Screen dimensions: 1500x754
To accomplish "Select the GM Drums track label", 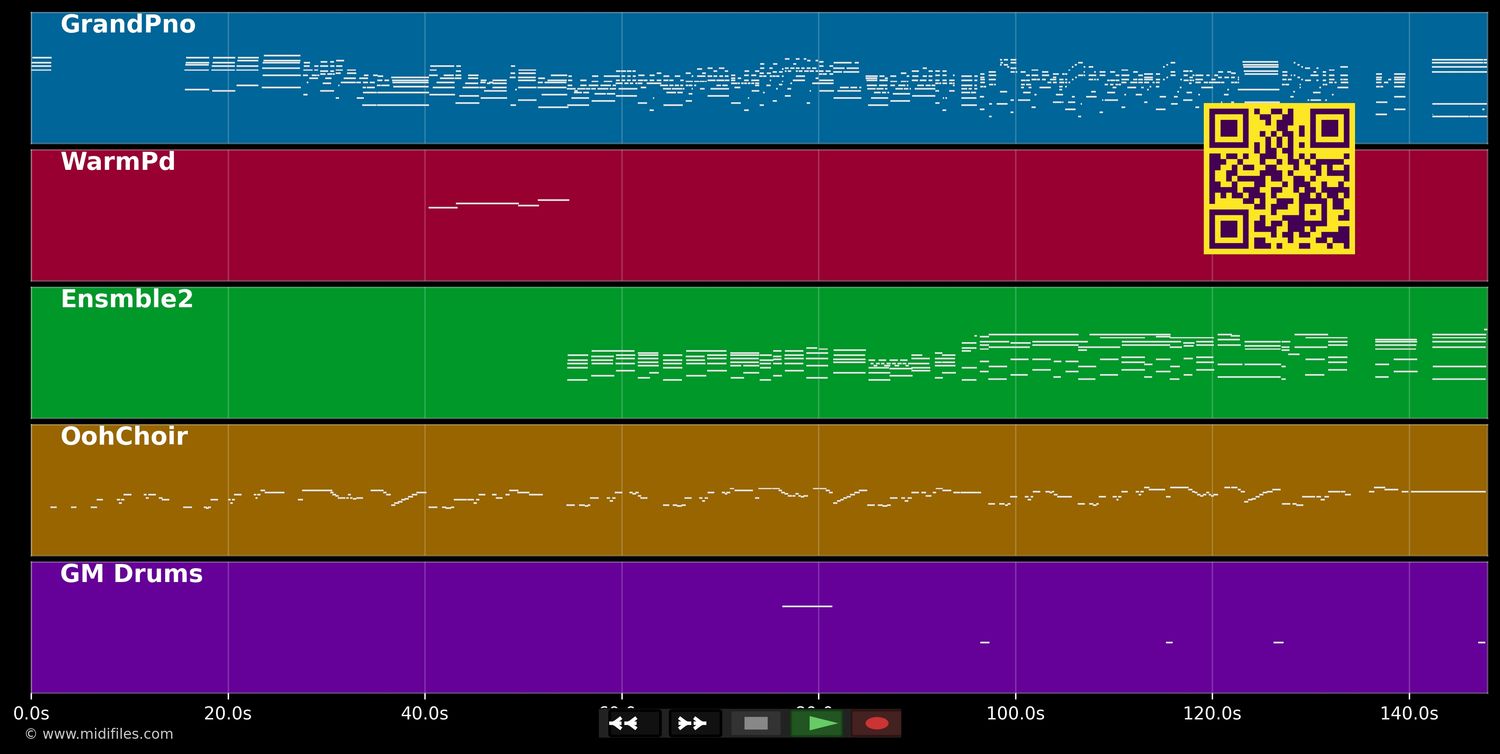I will [131, 574].
